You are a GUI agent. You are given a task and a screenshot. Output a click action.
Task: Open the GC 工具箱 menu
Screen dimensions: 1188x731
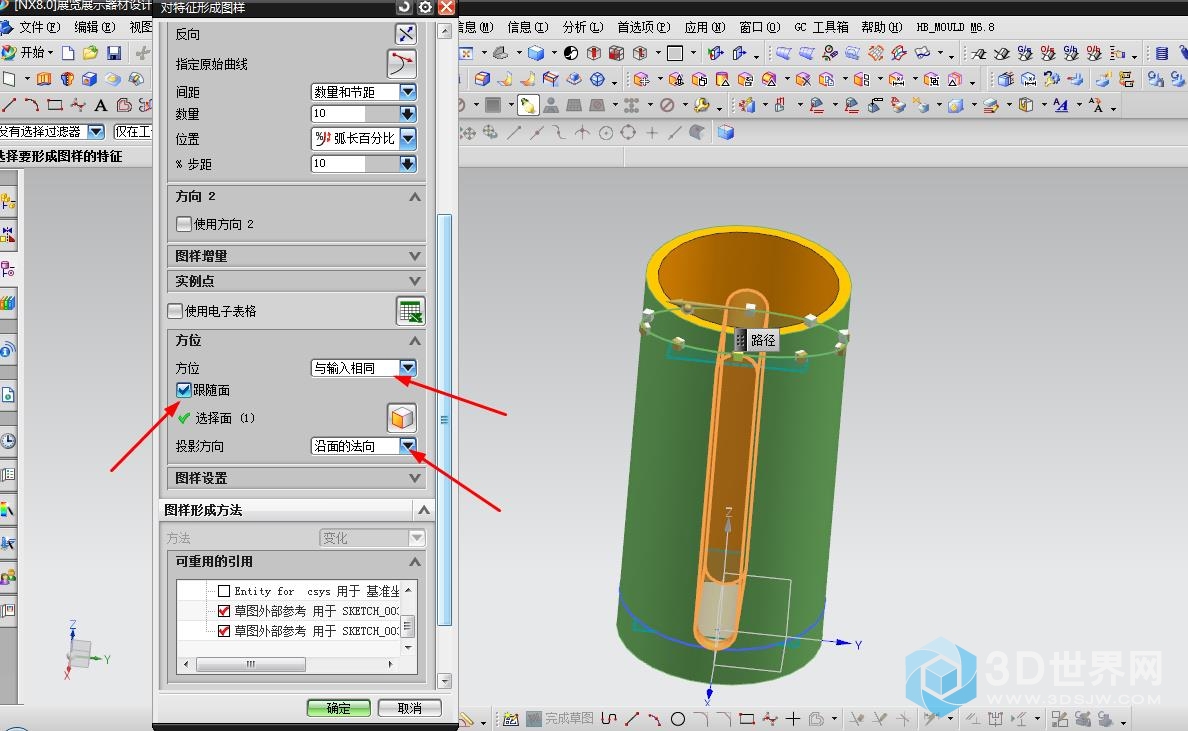pos(821,27)
